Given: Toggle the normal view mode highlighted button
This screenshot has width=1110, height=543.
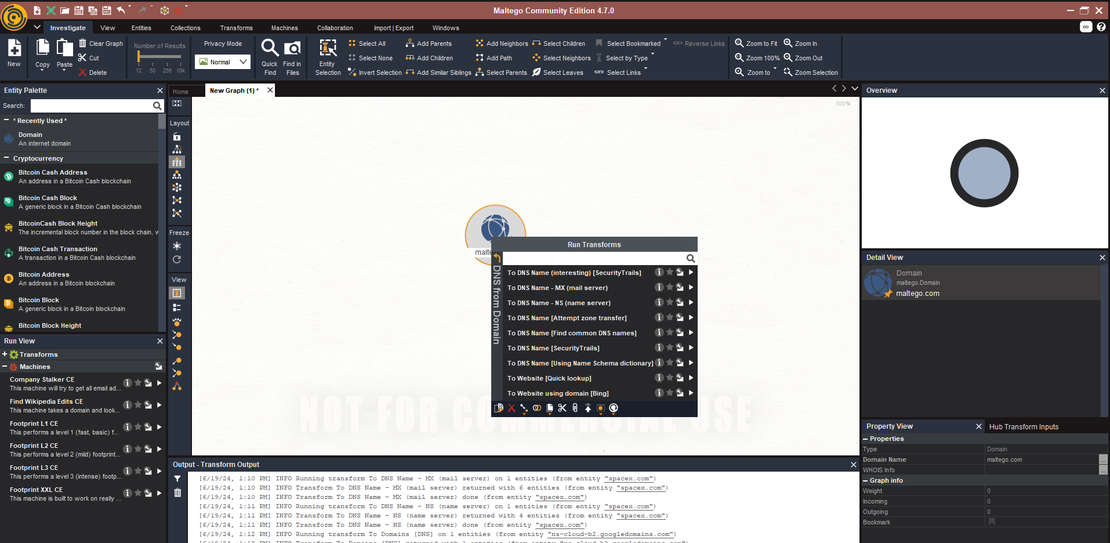Looking at the screenshot, I should coord(177,292).
